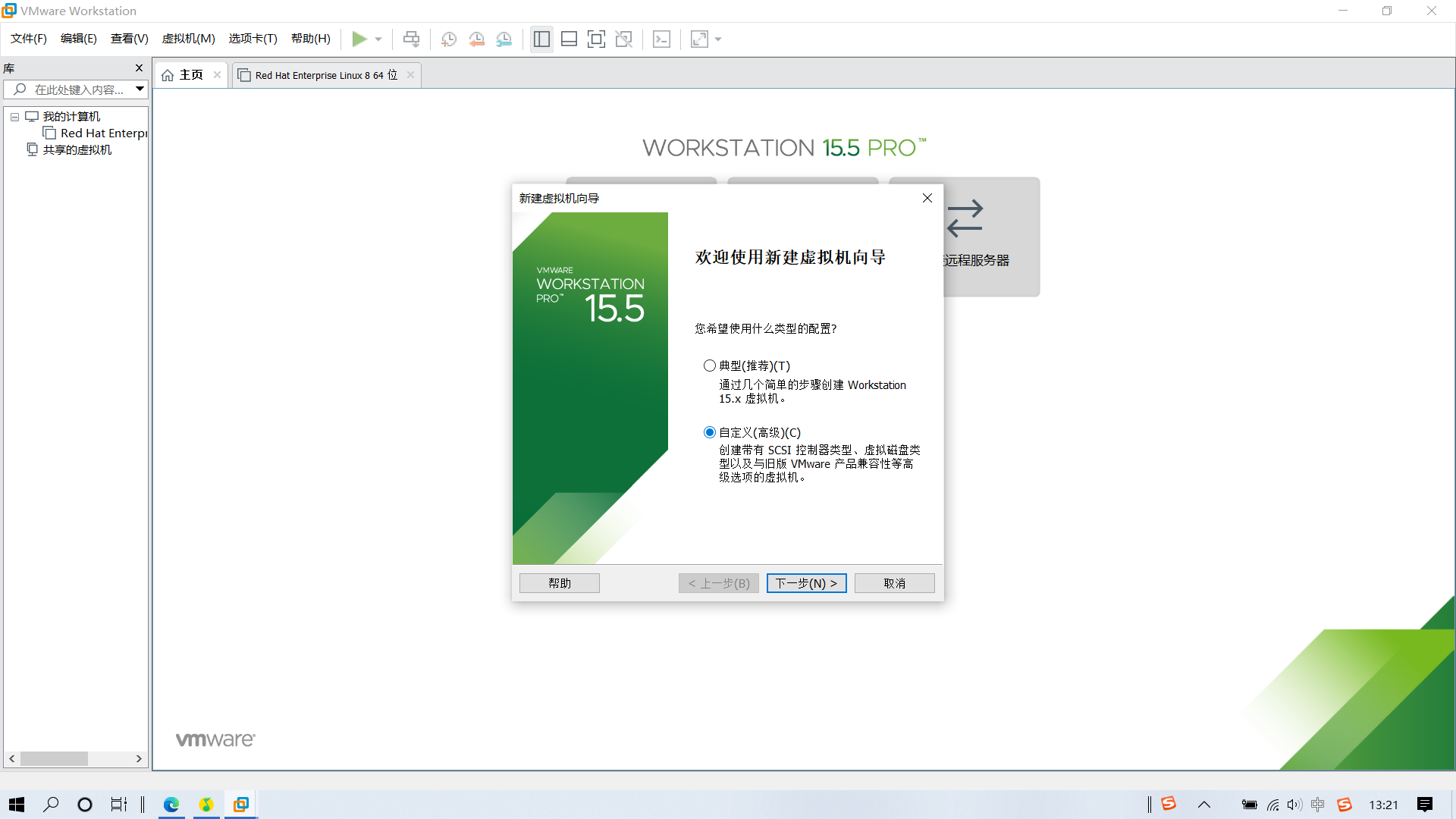Screen dimensions: 1456x819
Task: Take a snapshot of the virtual machine
Action: click(x=448, y=39)
